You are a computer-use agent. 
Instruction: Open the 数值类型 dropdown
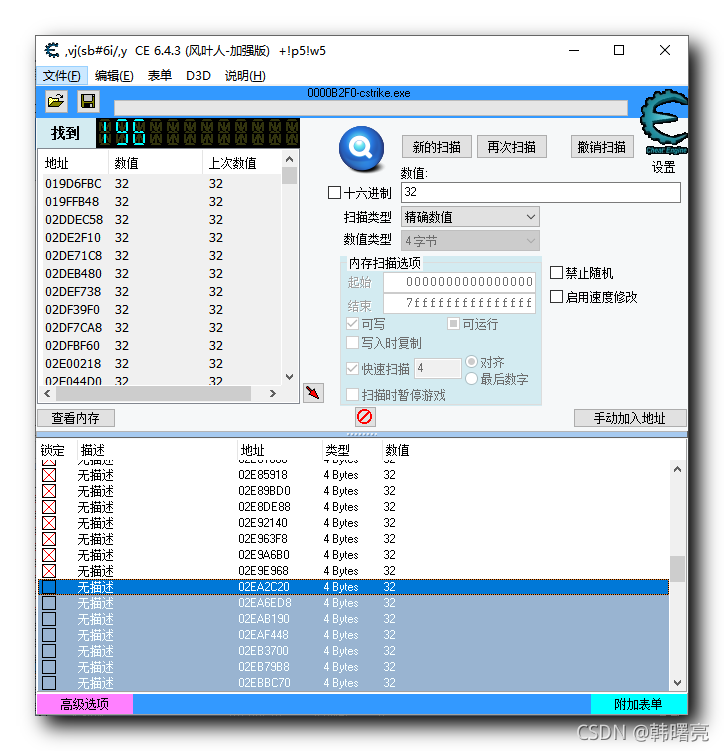tap(470, 240)
